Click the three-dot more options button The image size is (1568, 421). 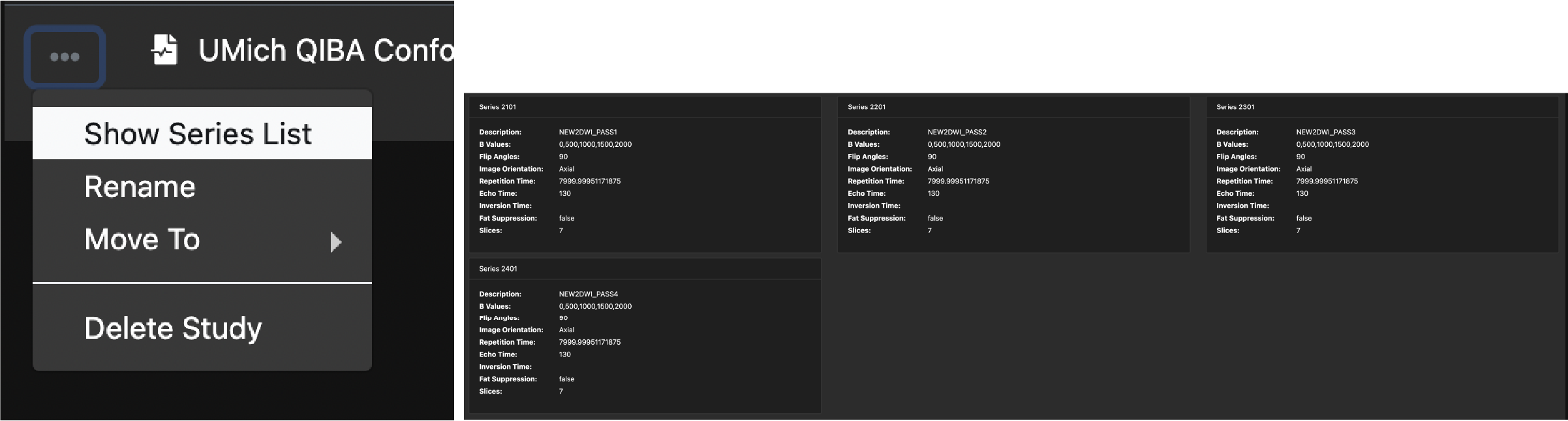pyautogui.click(x=65, y=57)
